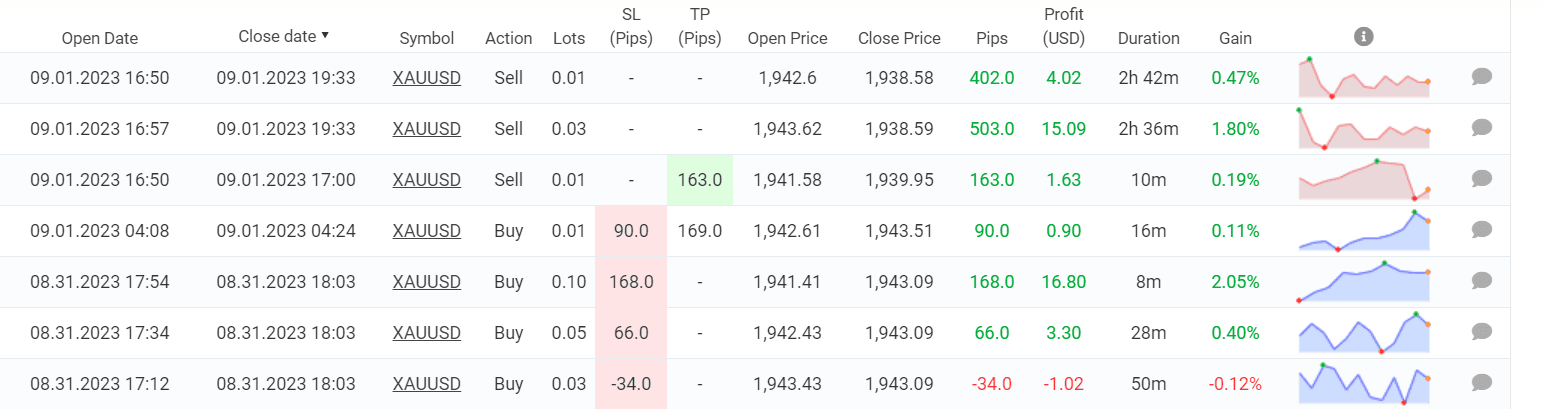Open XAUUSD link in 19:33 Sell 0.01 row
Screen dimensions: 1546x409
427,78
